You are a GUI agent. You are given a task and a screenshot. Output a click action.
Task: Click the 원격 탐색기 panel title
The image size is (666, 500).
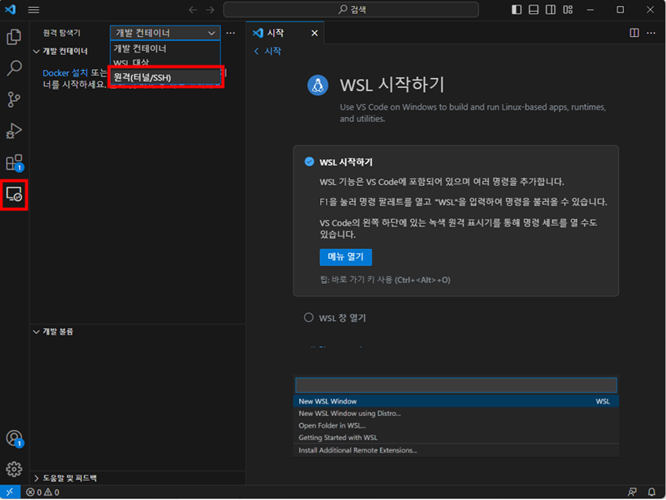(x=62, y=33)
